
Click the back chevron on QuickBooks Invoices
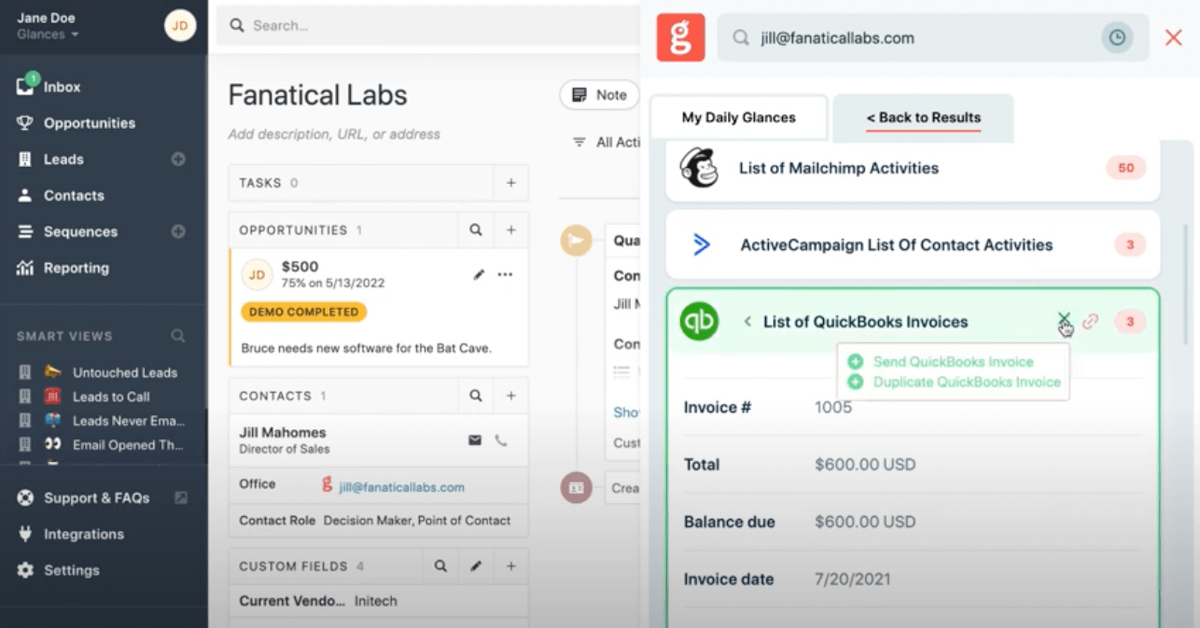point(747,322)
